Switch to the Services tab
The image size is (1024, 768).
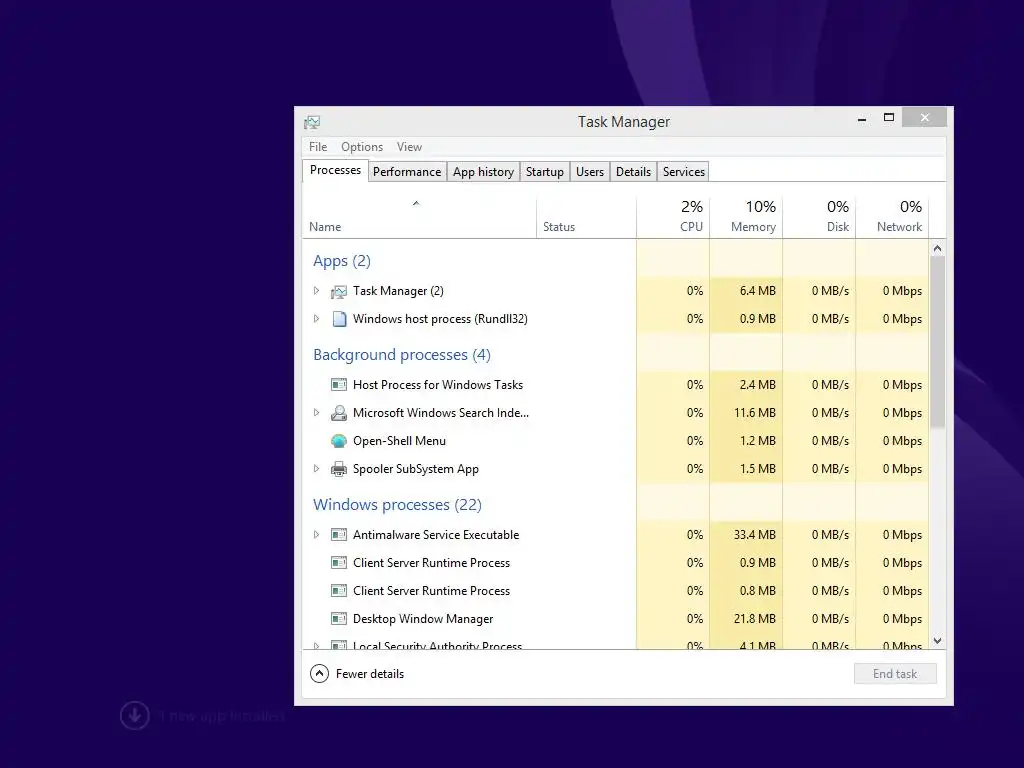[684, 172]
